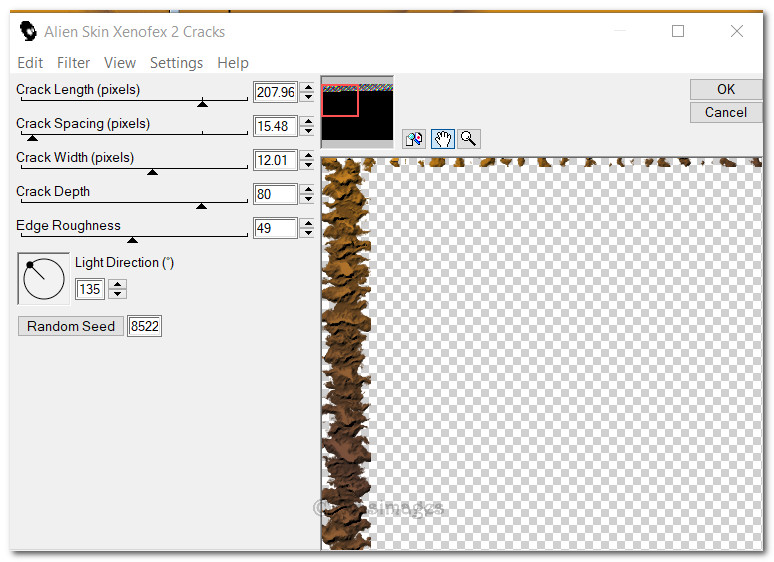Image resolution: width=774 pixels, height=562 pixels.
Task: Confirm with the OK button
Action: click(x=726, y=89)
